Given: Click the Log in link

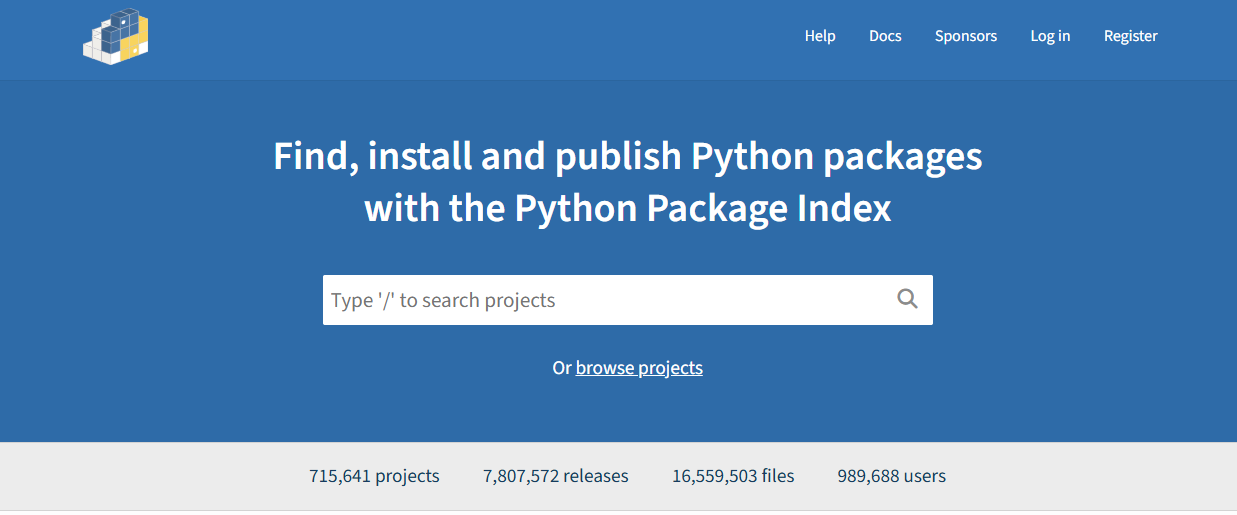Looking at the screenshot, I should coord(1050,36).
